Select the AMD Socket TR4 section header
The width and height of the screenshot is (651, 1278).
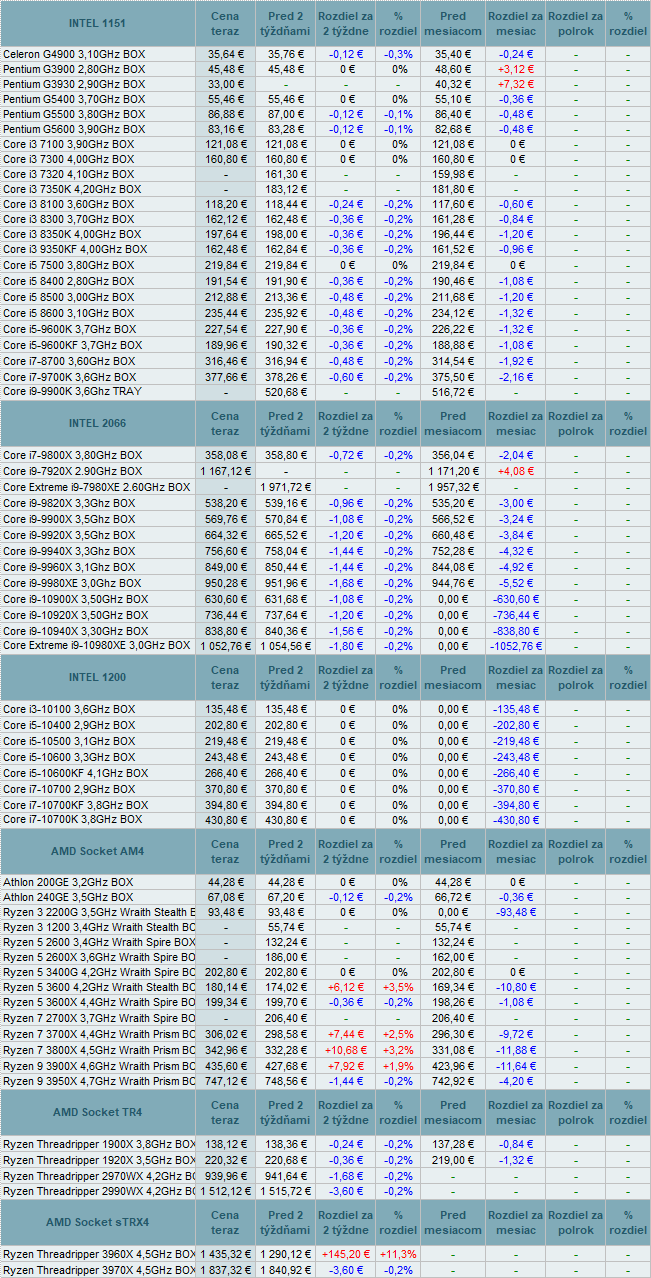point(98,1112)
